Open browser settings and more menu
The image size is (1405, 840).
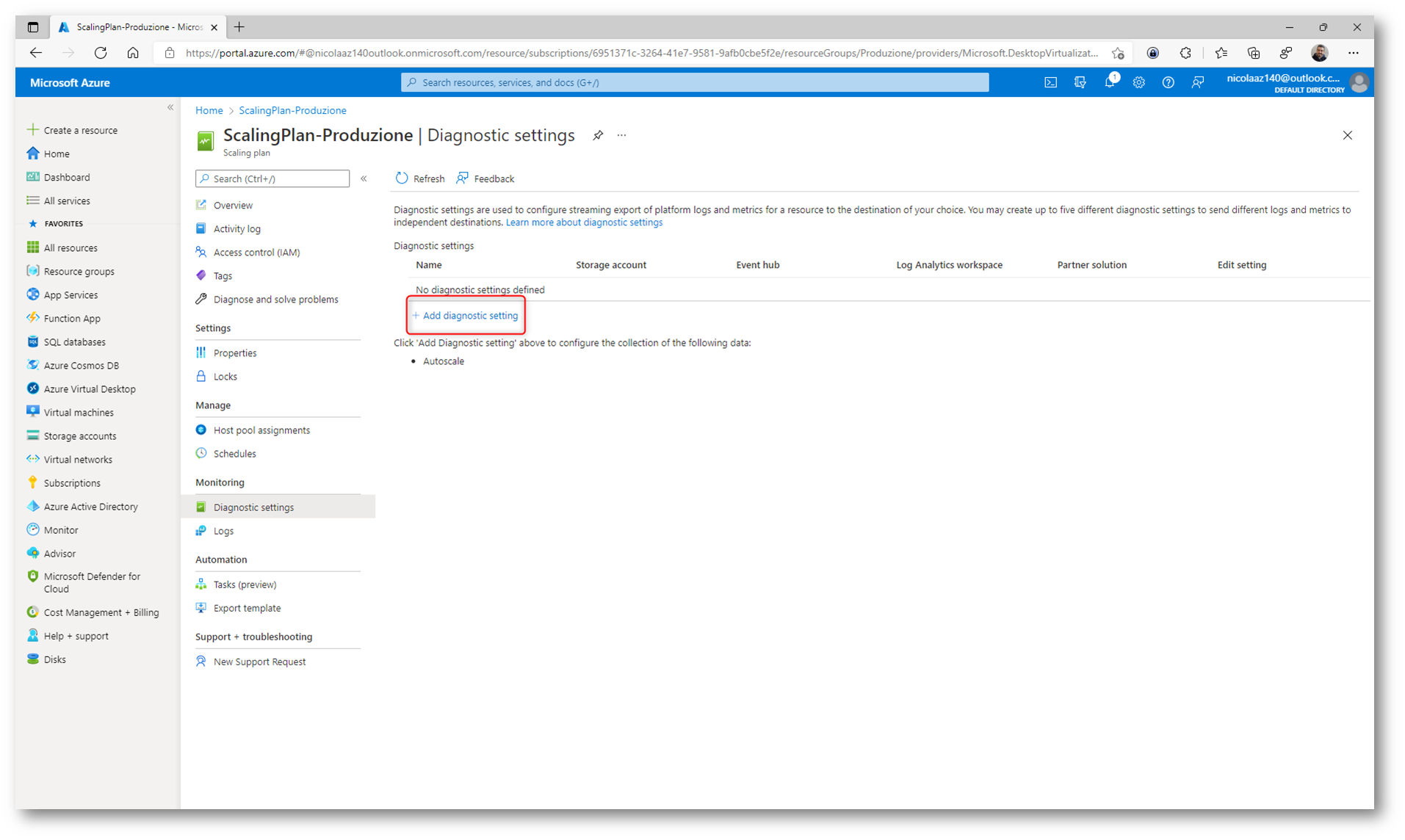pyautogui.click(x=1353, y=53)
